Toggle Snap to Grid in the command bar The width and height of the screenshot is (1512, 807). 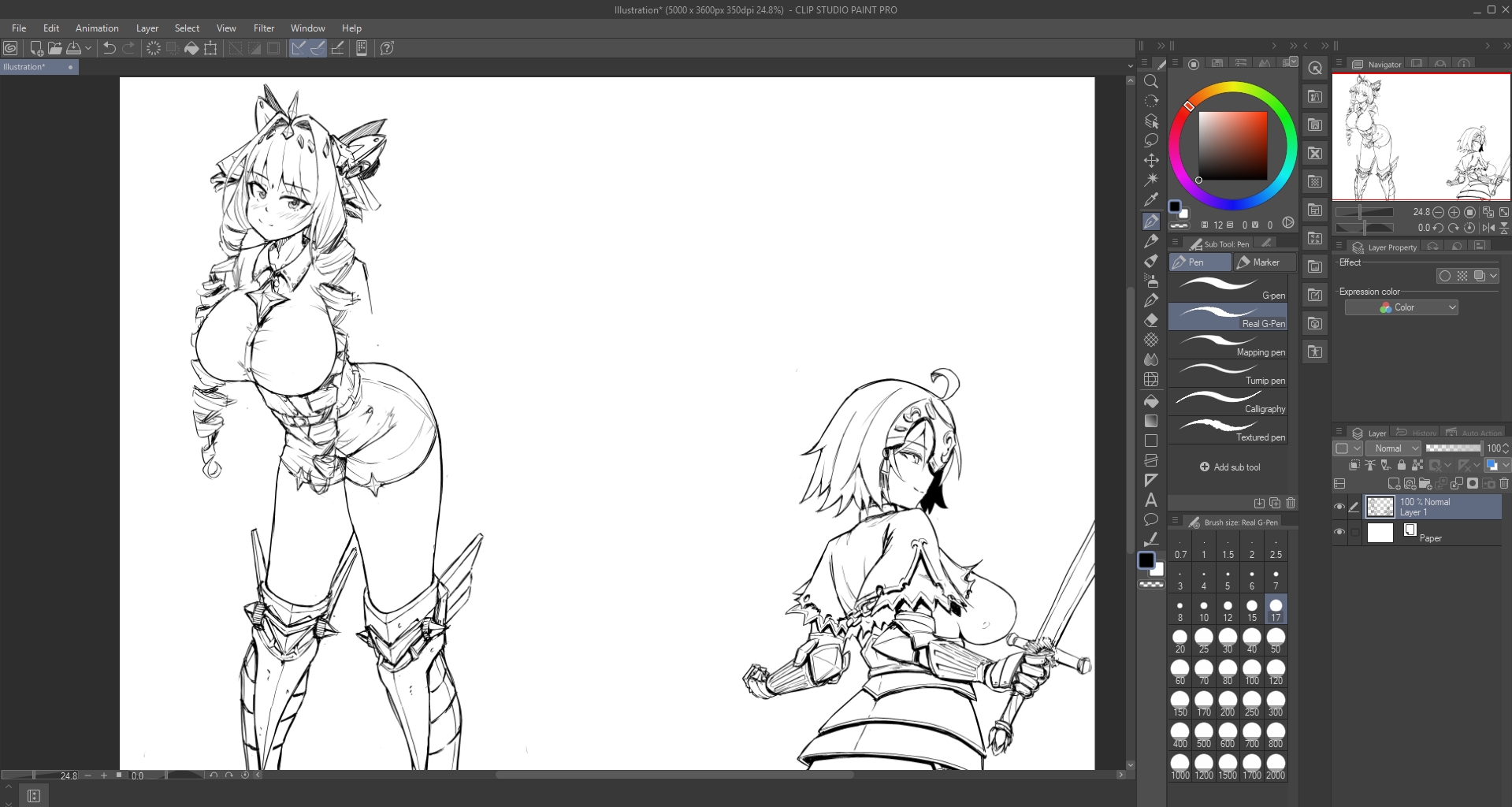point(337,48)
